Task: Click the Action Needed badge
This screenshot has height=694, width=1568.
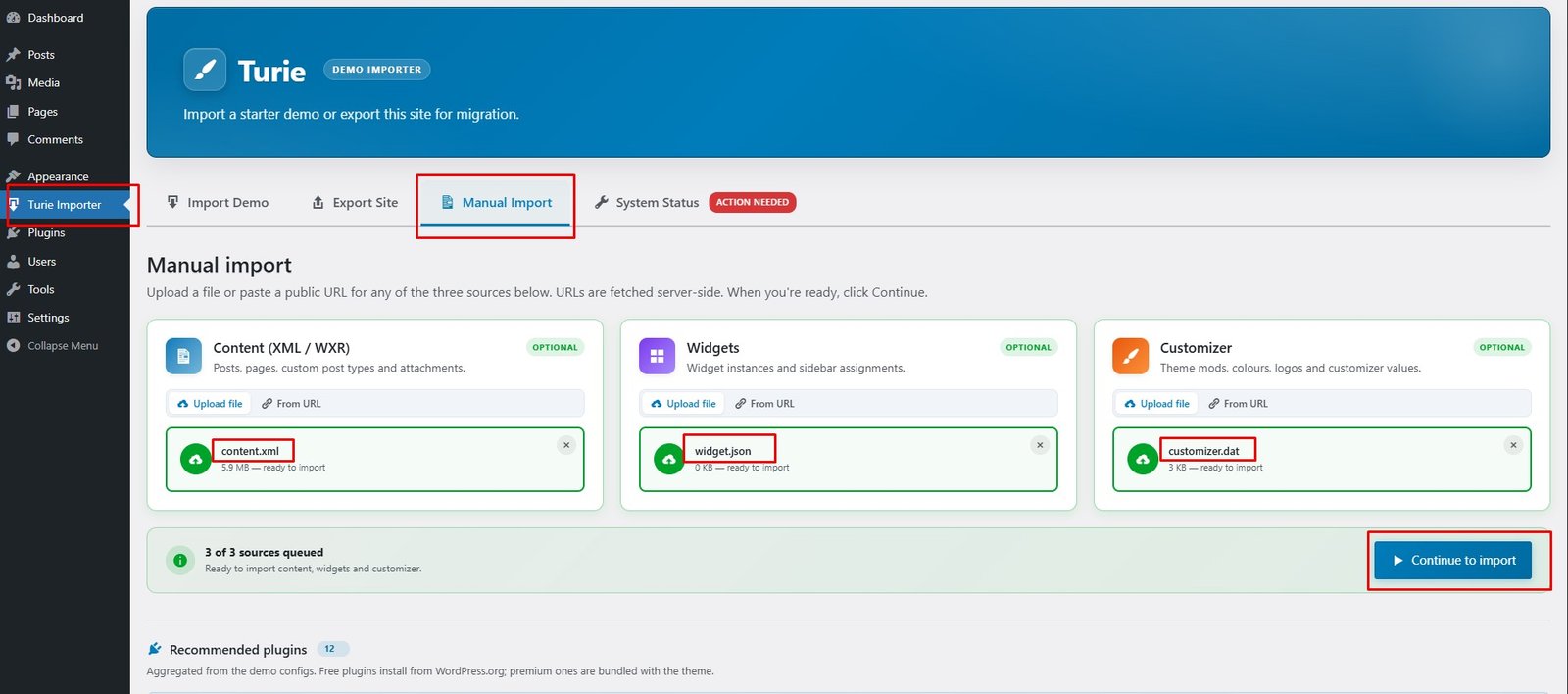Action: click(x=753, y=203)
